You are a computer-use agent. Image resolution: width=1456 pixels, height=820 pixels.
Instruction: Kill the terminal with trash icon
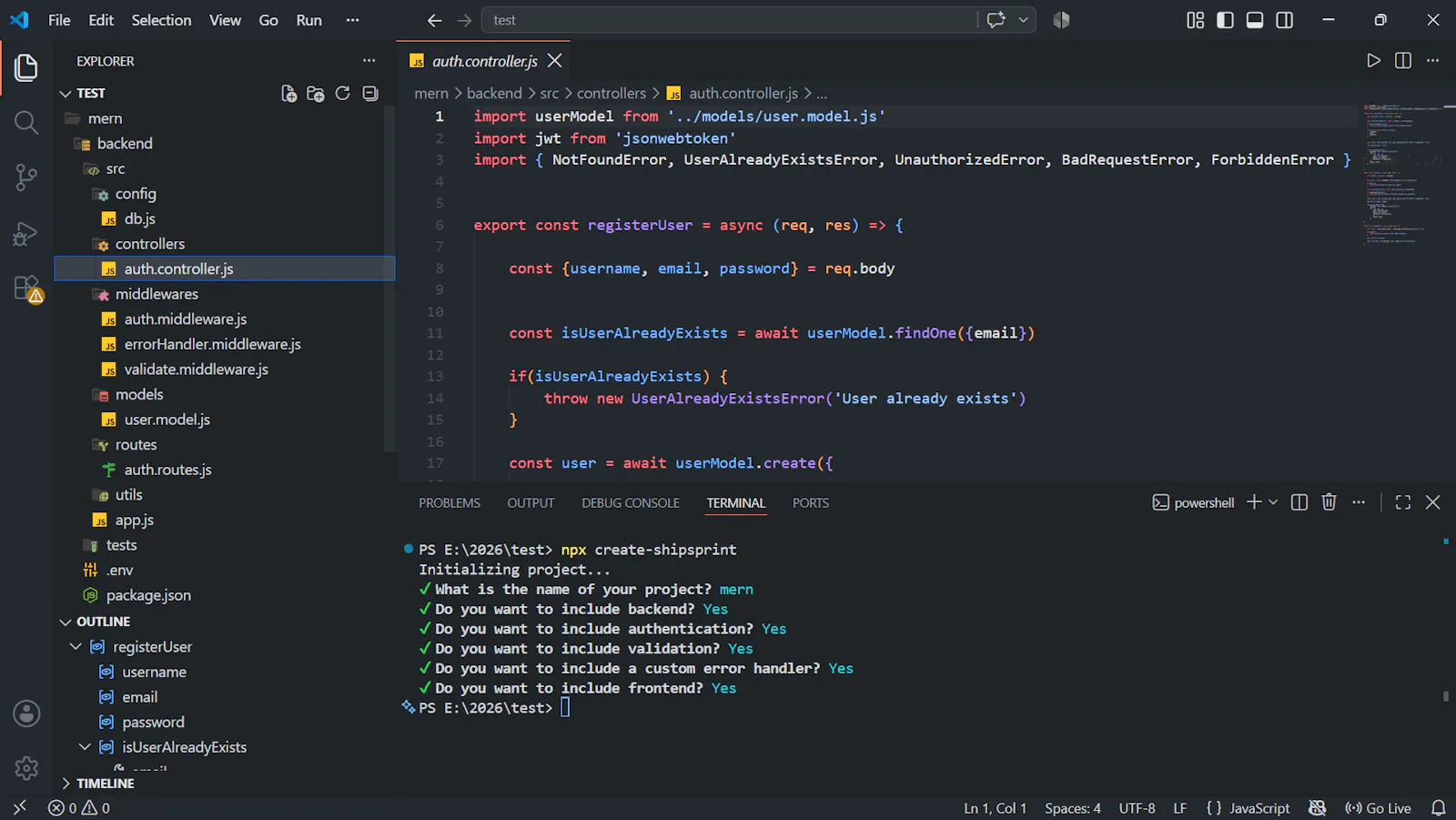click(1329, 502)
